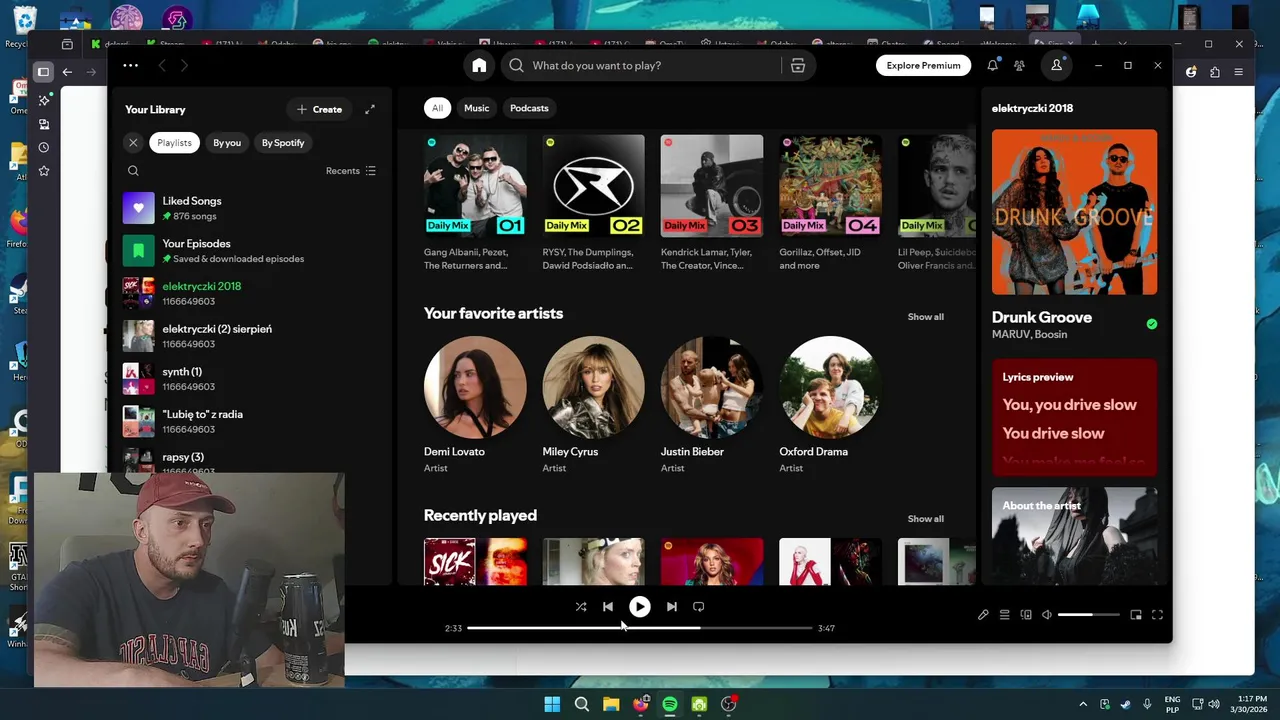Screen dimensions: 1280x720
Task: Open the browser history clock icon
Action: click(44, 148)
